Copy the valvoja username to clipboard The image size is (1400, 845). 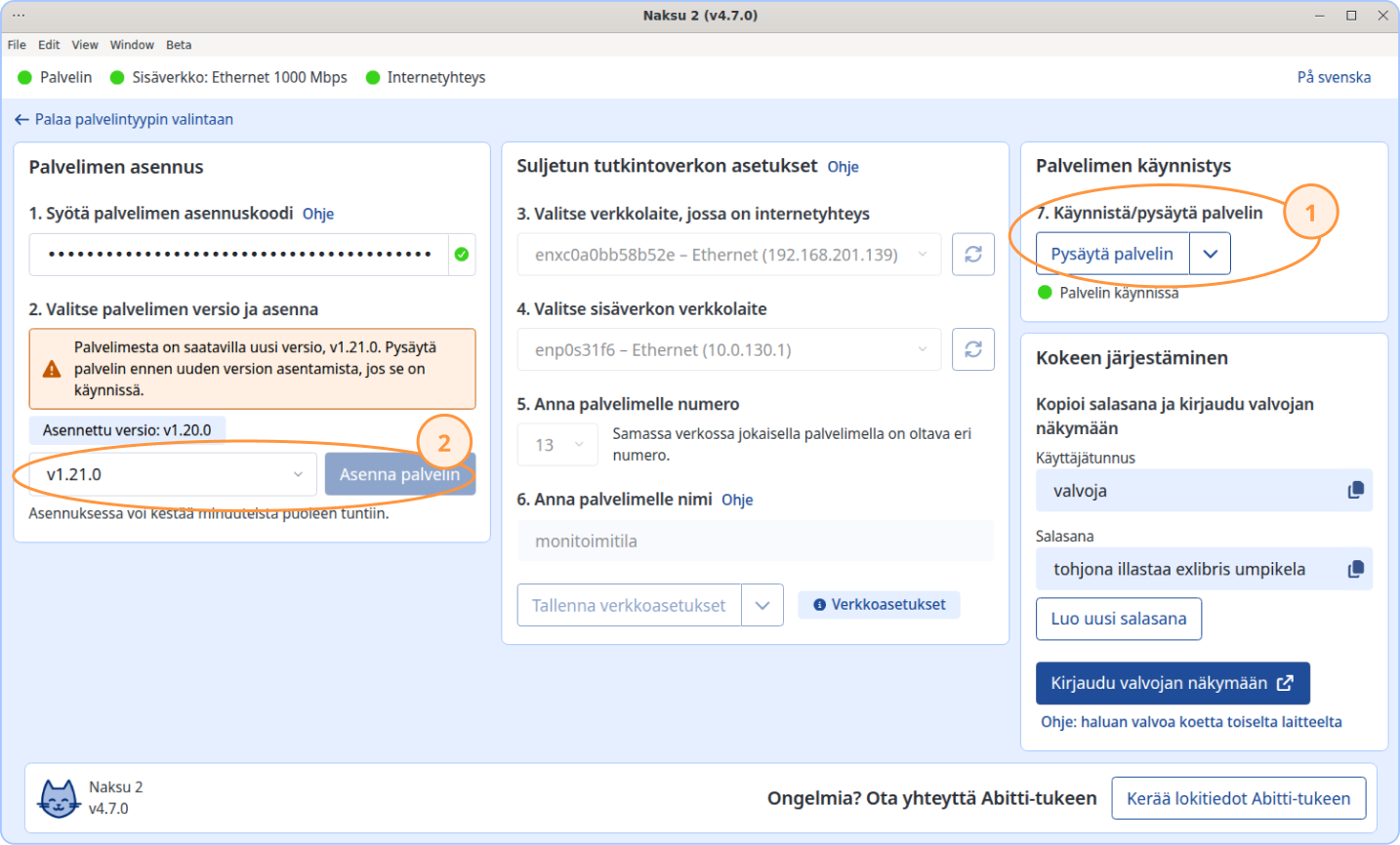1355,490
